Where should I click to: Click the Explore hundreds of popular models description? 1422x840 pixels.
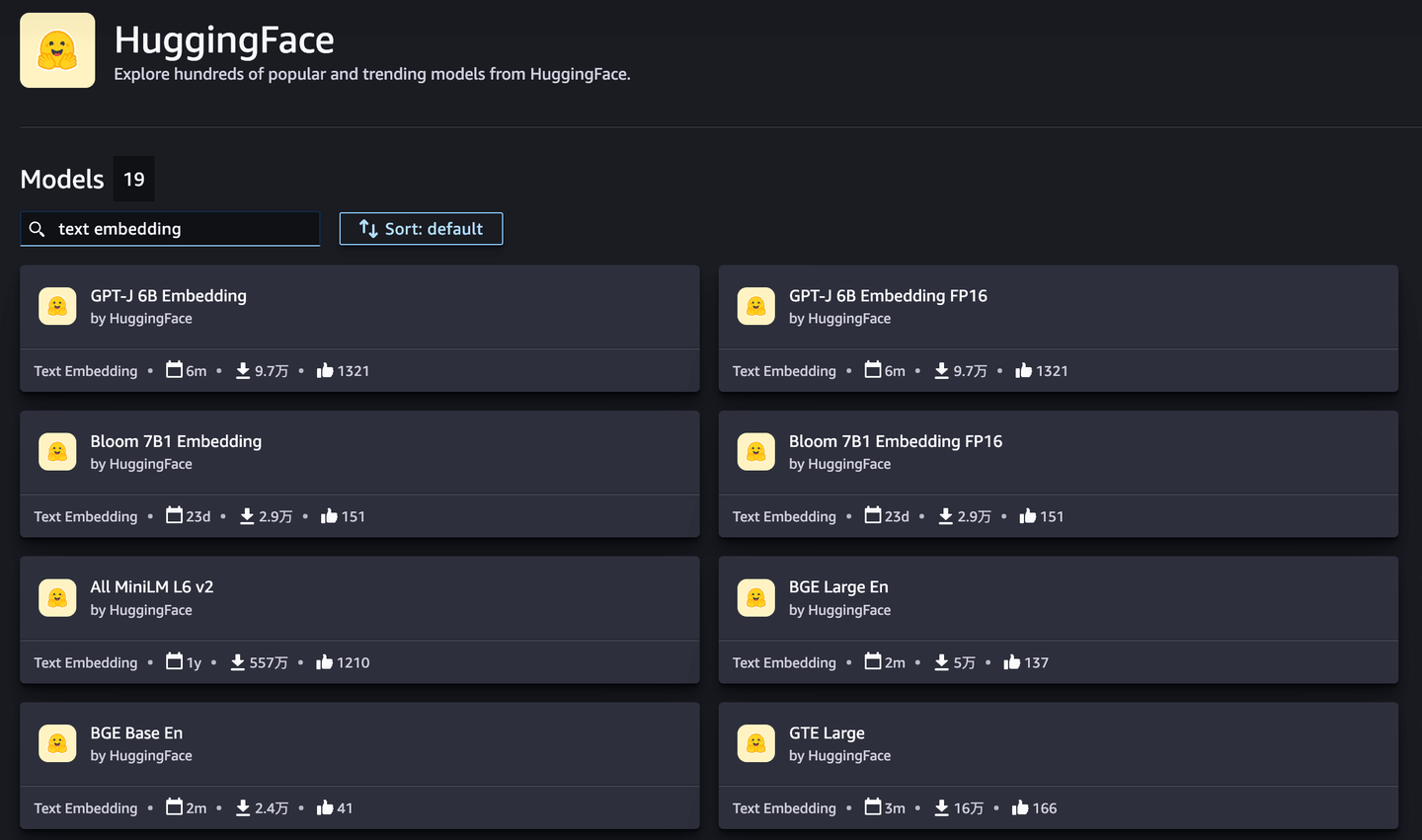pos(372,74)
